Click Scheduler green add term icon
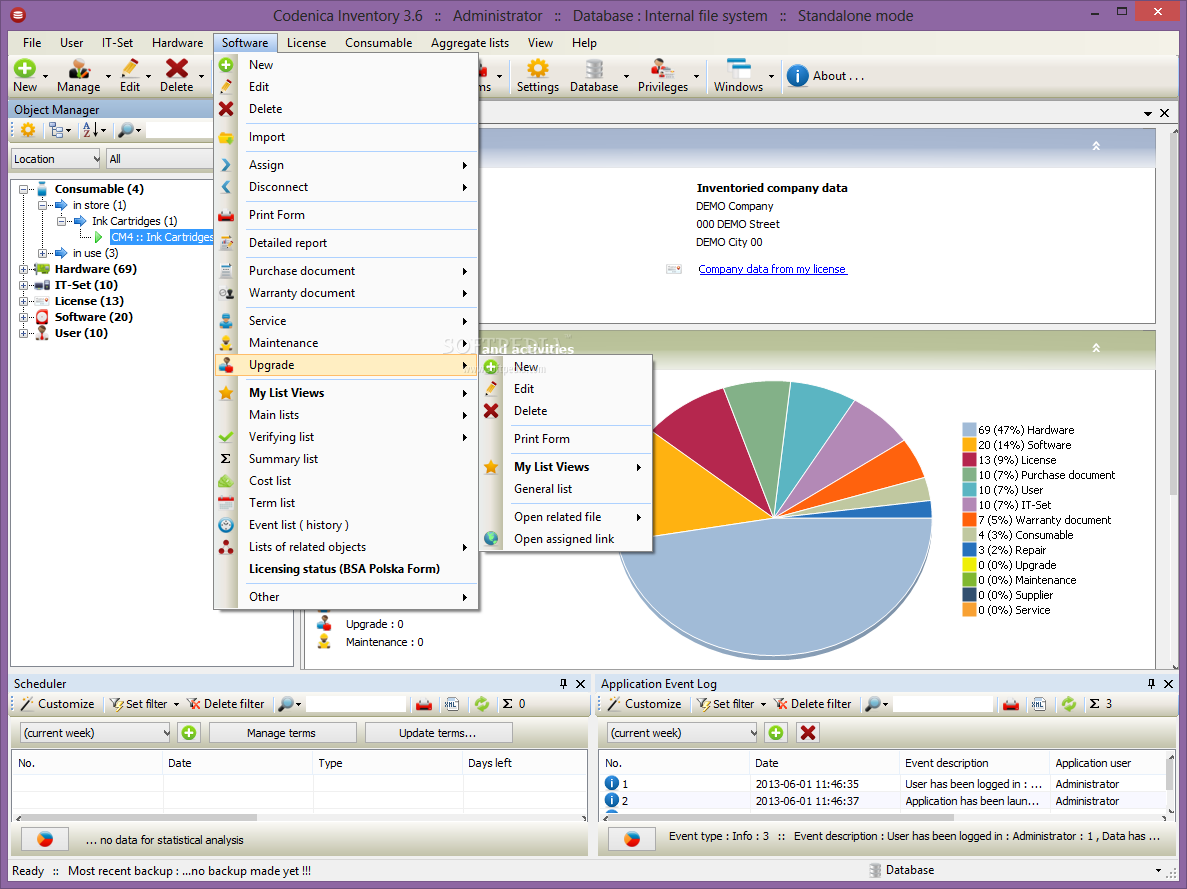 click(x=189, y=732)
